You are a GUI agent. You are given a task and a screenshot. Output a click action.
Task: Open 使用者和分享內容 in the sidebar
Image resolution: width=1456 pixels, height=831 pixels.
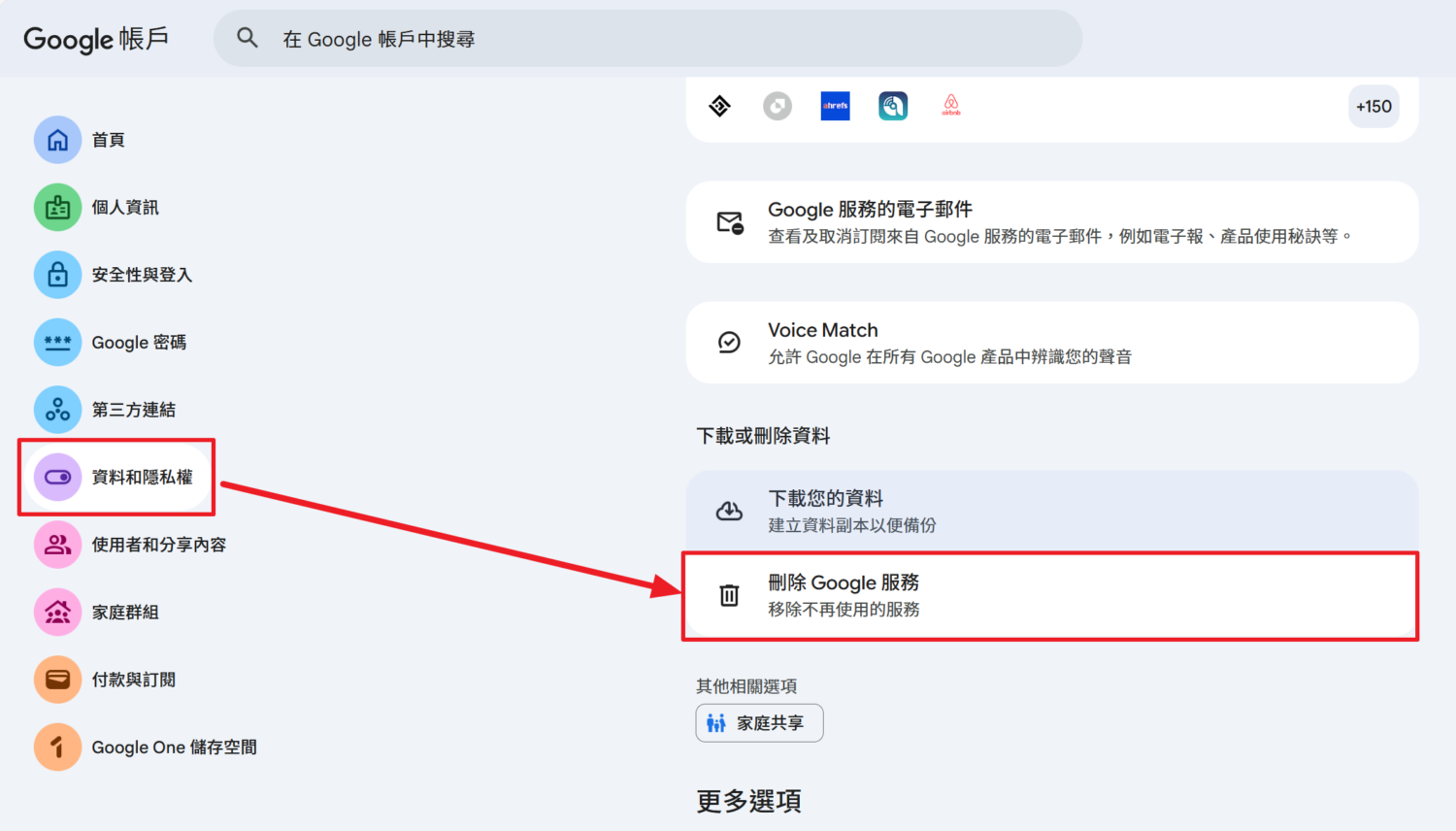point(131,545)
